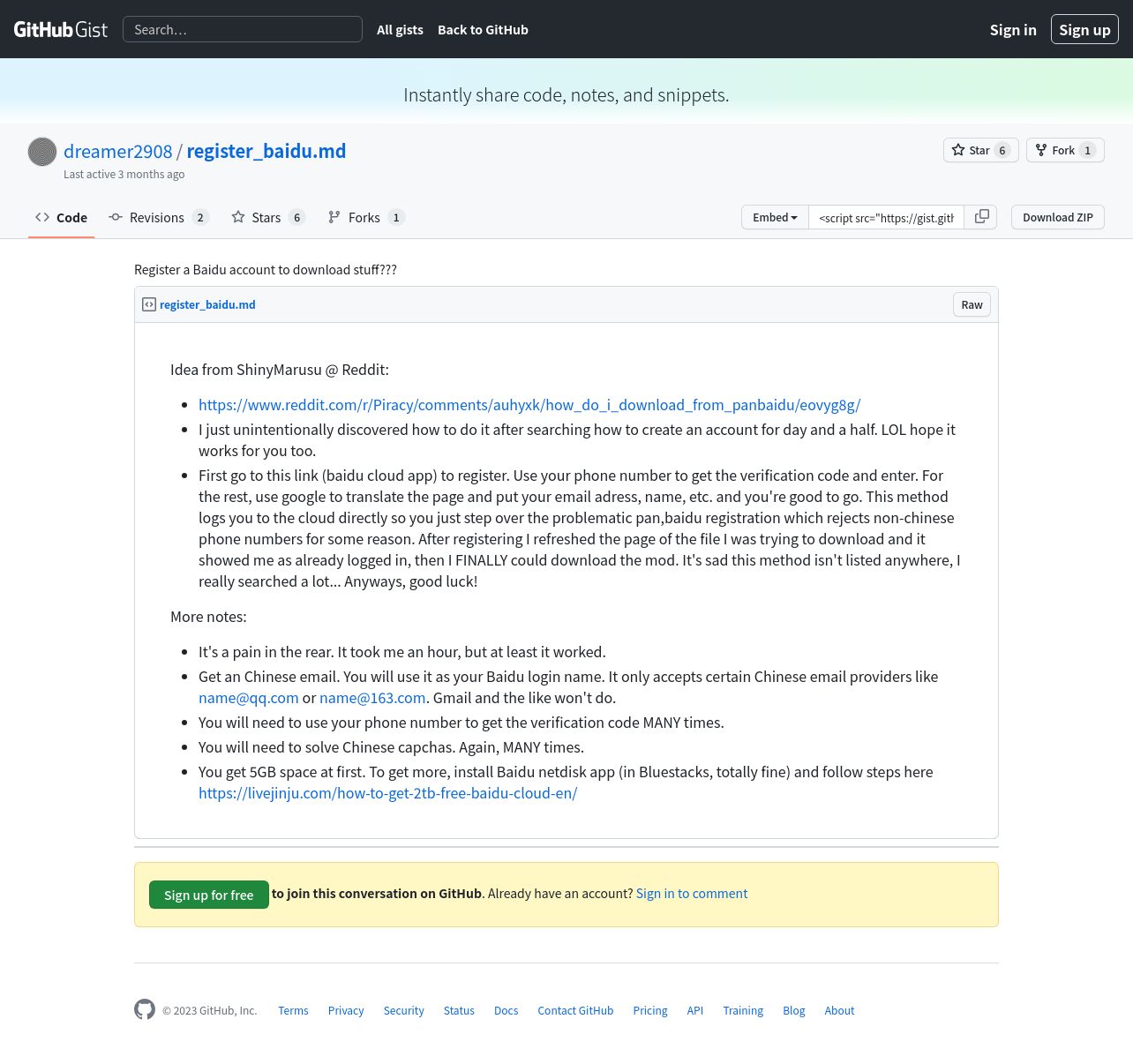Open the Forks tab
1133x1064 pixels.
pyautogui.click(x=366, y=217)
